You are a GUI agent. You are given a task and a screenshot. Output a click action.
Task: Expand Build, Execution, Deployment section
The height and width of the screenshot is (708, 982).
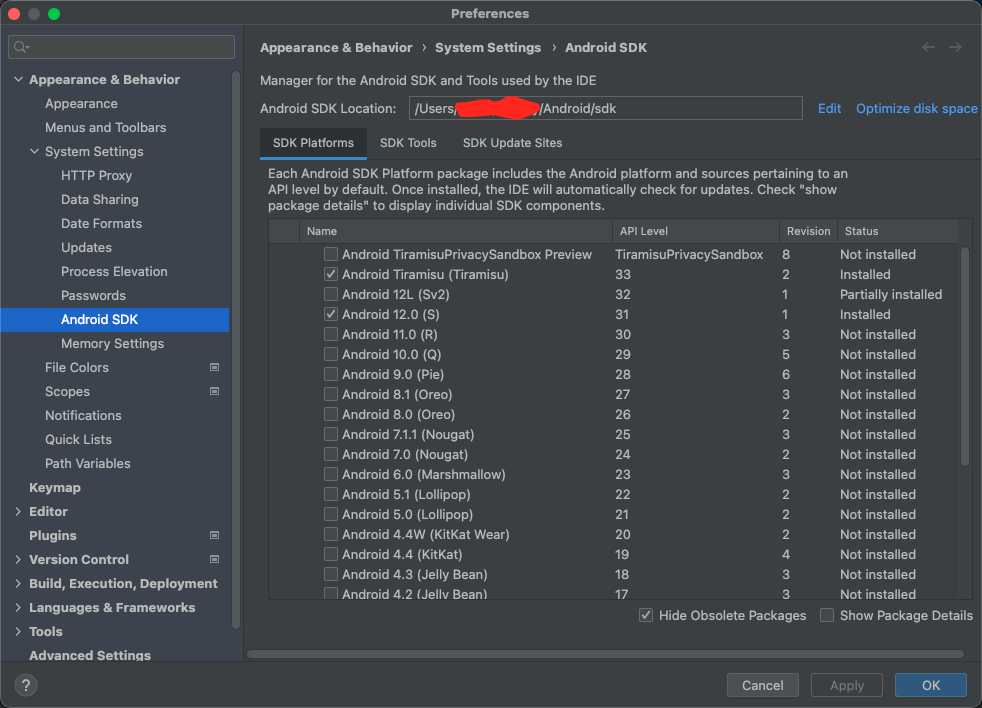(x=18, y=583)
